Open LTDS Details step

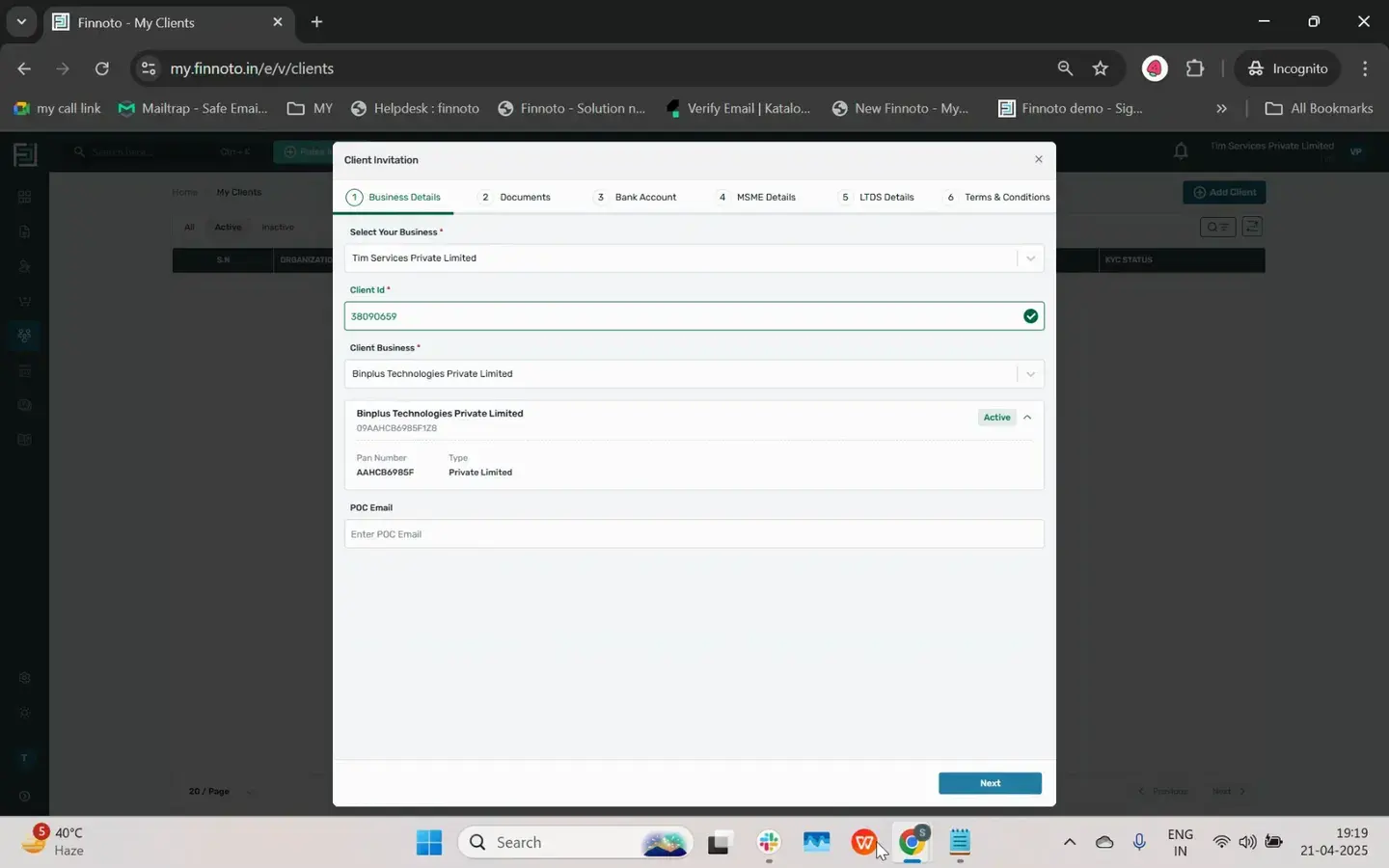tap(877, 197)
